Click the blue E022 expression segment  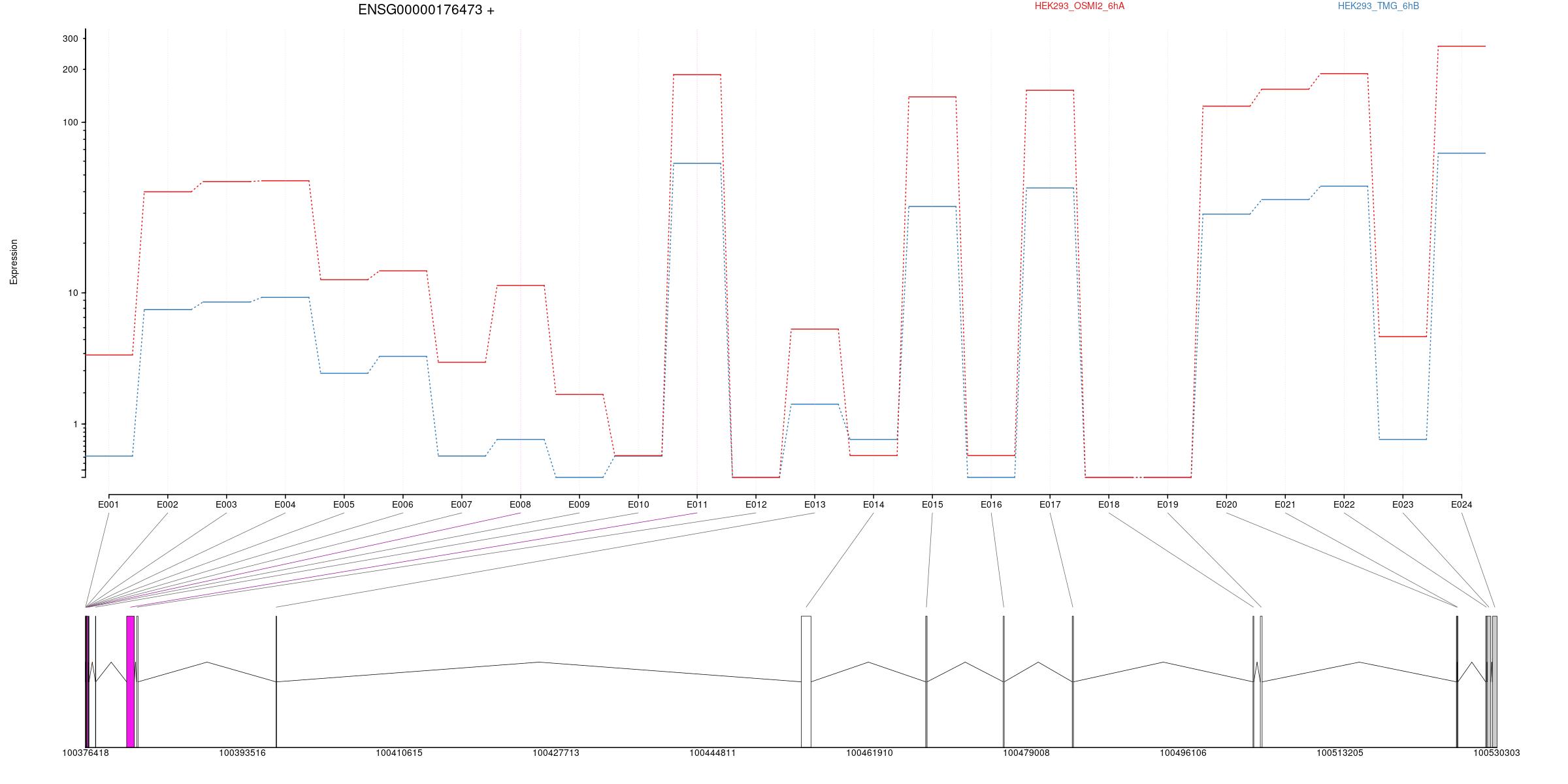pyautogui.click(x=1344, y=186)
